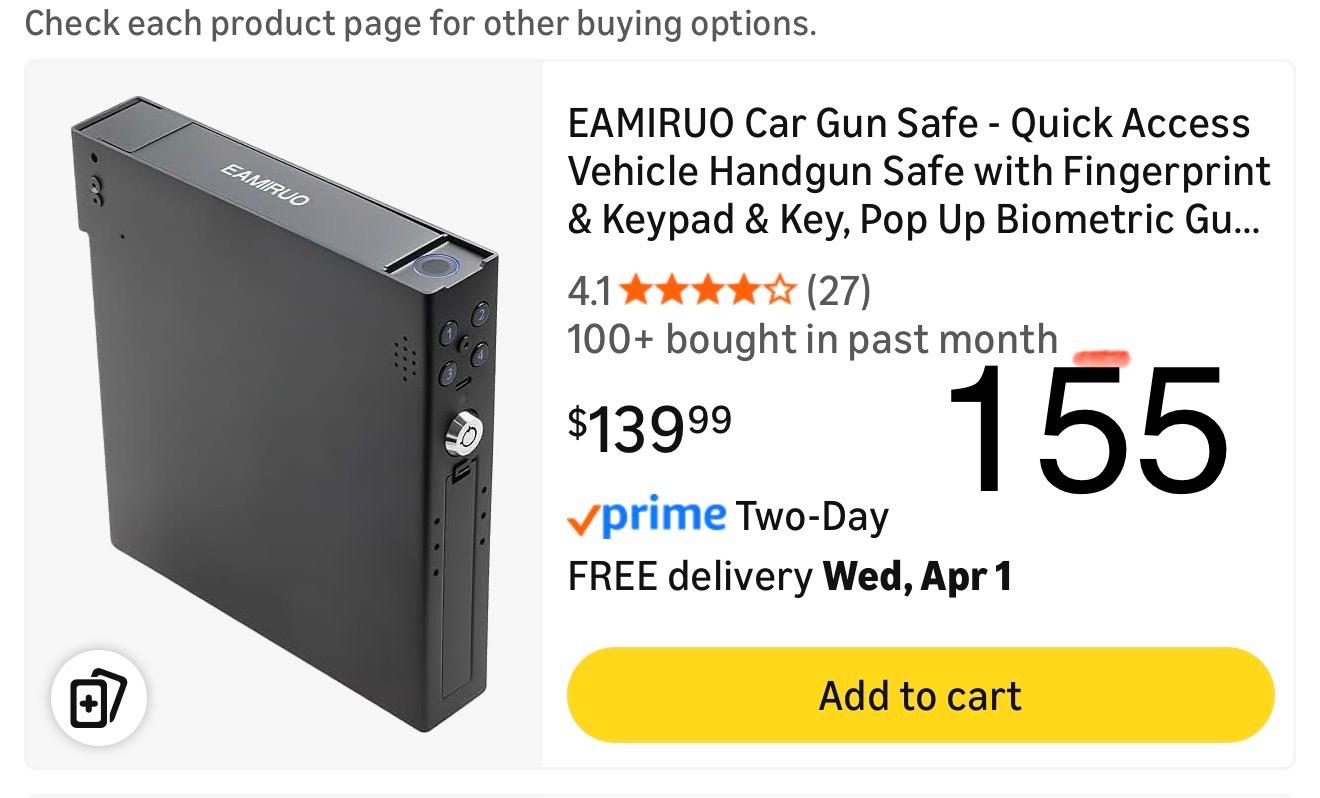Click the speaker grille holes on the safe
1320x798 pixels.
tap(404, 357)
